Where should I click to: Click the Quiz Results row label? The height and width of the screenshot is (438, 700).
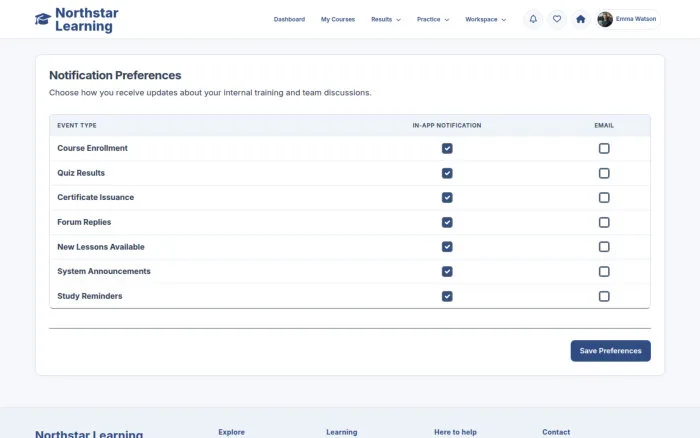pos(81,173)
